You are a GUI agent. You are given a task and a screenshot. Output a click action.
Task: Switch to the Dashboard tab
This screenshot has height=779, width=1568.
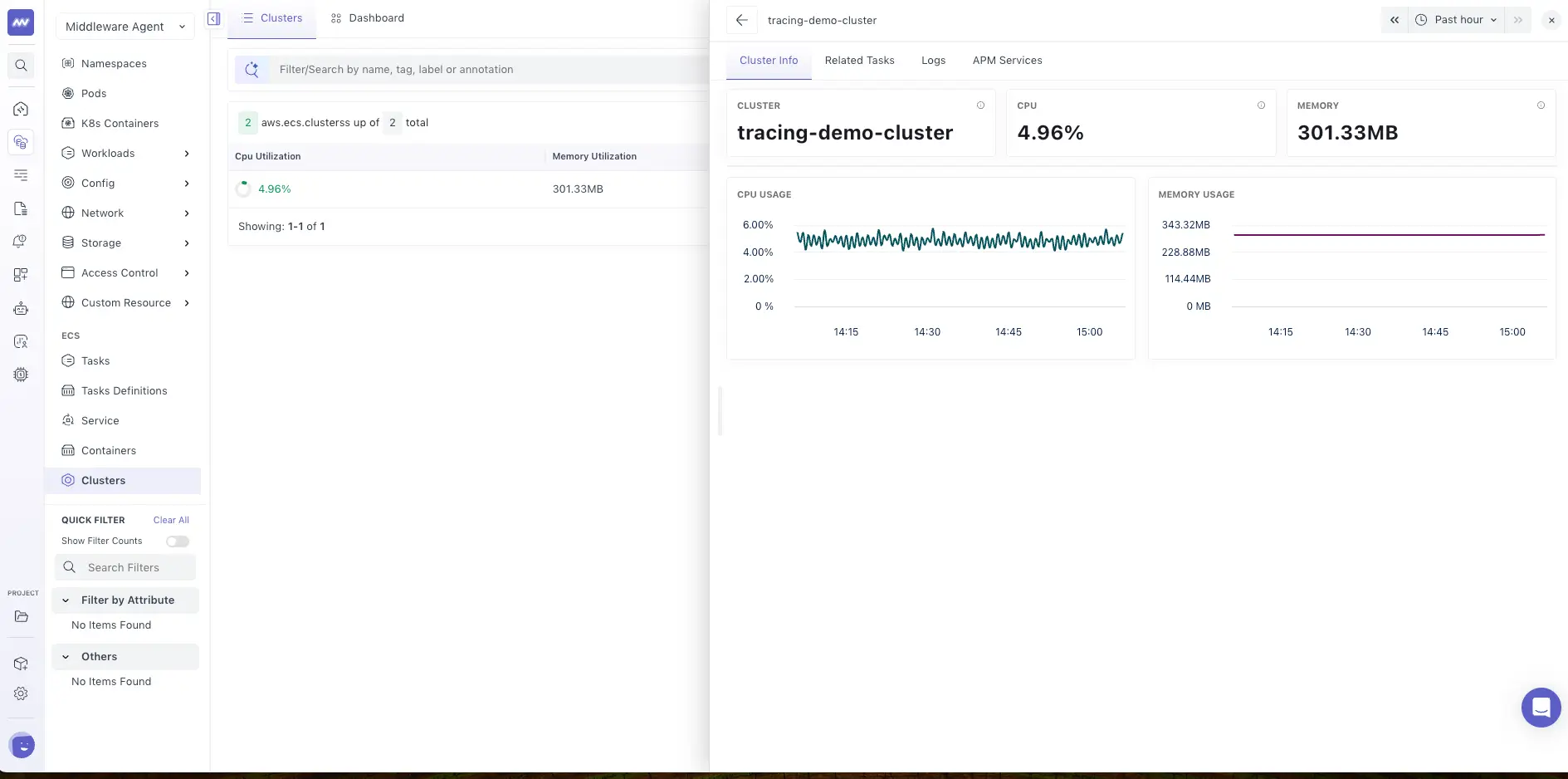point(367,18)
